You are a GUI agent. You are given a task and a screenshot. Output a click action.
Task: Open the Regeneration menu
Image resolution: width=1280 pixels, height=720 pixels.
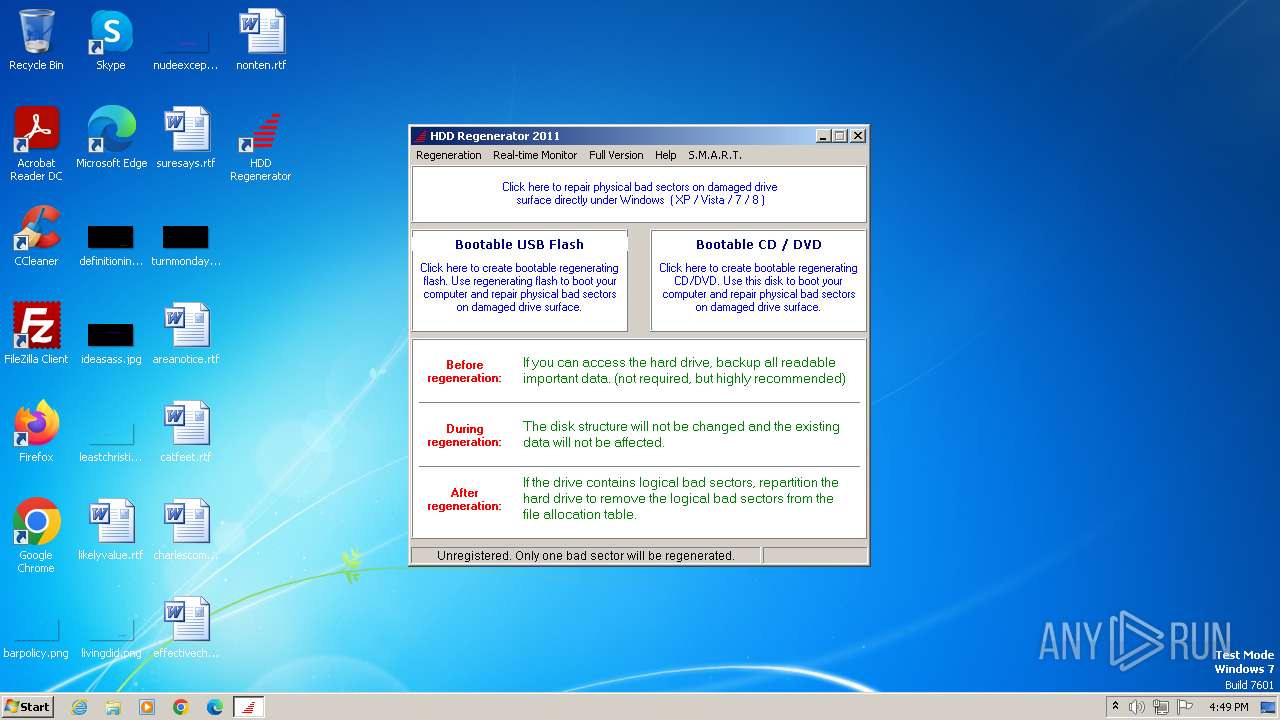448,155
